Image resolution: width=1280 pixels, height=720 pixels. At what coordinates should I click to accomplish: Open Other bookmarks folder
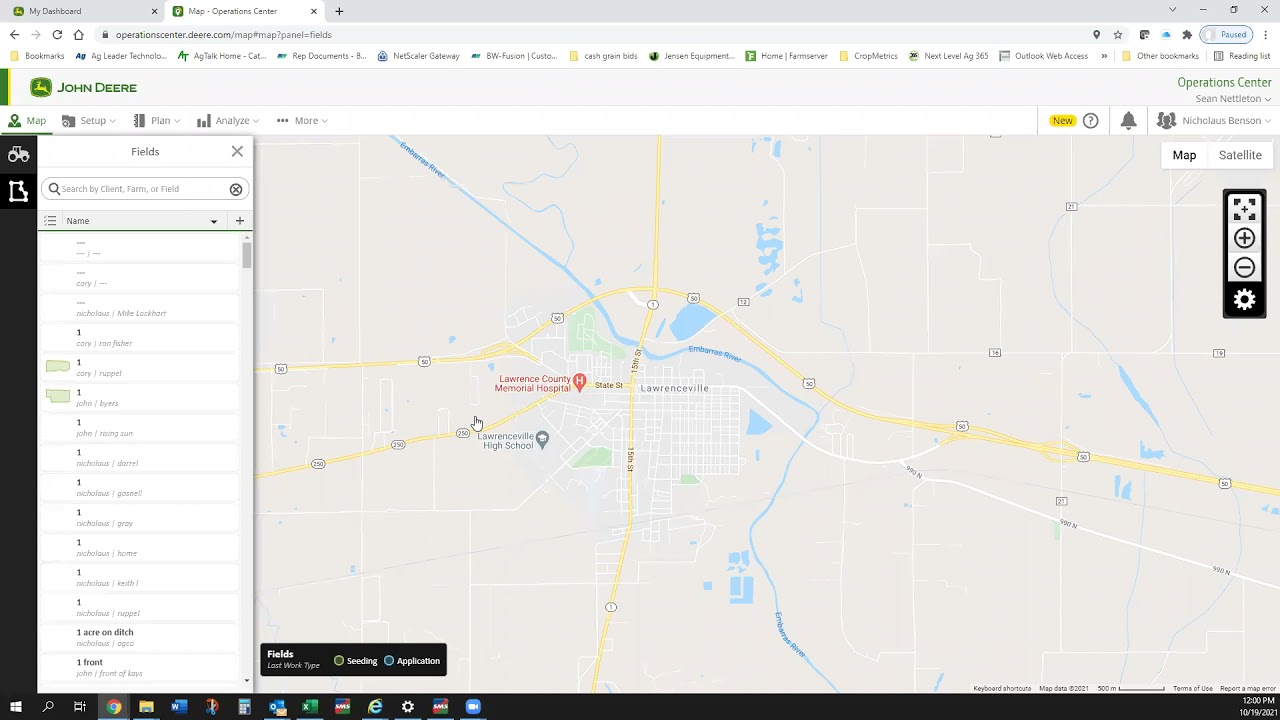coord(1160,56)
